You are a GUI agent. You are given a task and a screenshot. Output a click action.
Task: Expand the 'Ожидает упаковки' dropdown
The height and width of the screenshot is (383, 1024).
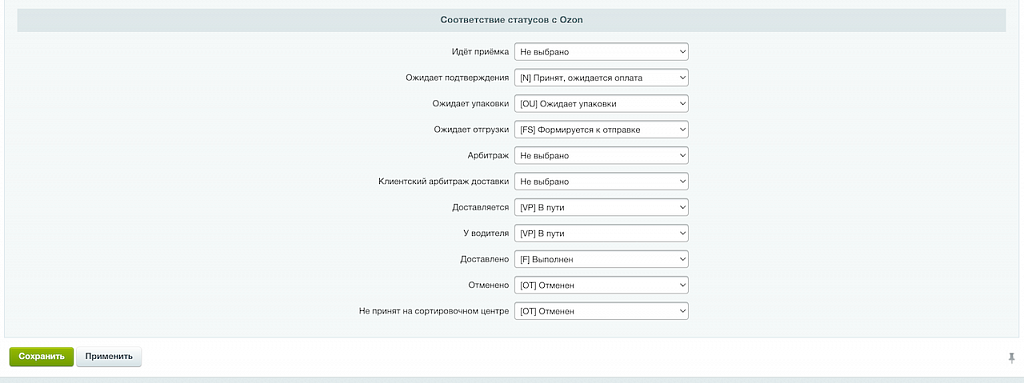point(601,104)
